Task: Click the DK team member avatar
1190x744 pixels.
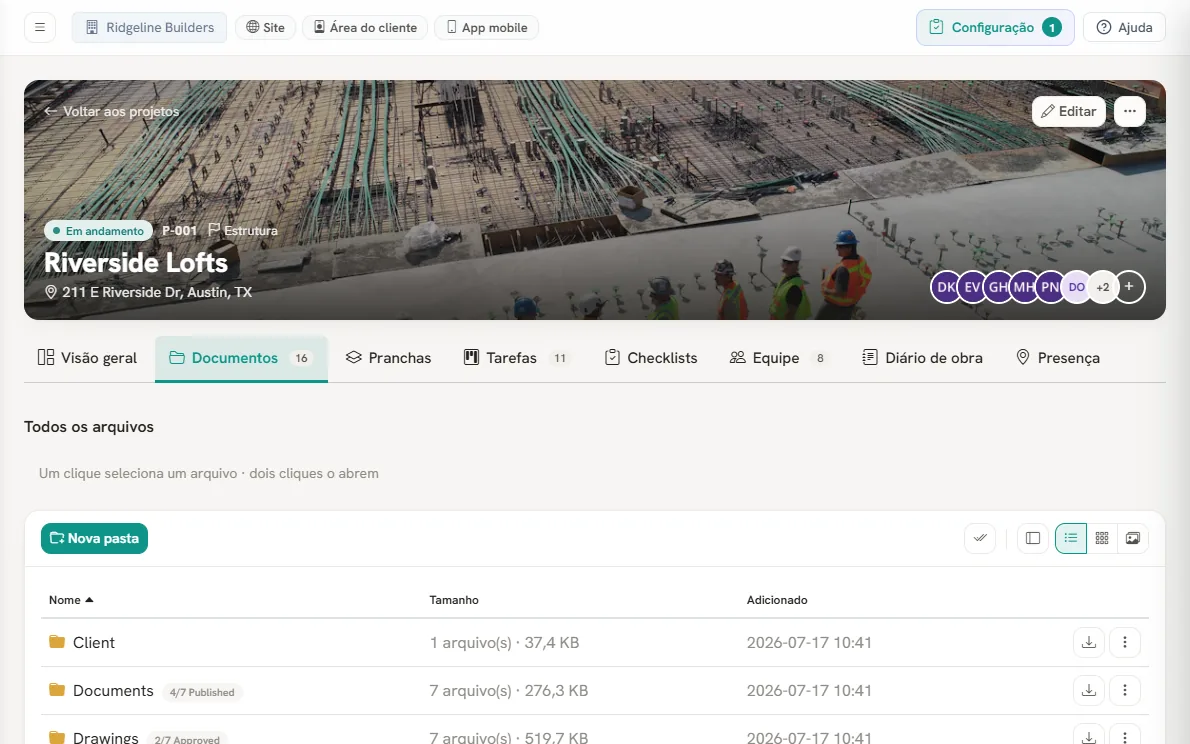Action: (x=946, y=287)
